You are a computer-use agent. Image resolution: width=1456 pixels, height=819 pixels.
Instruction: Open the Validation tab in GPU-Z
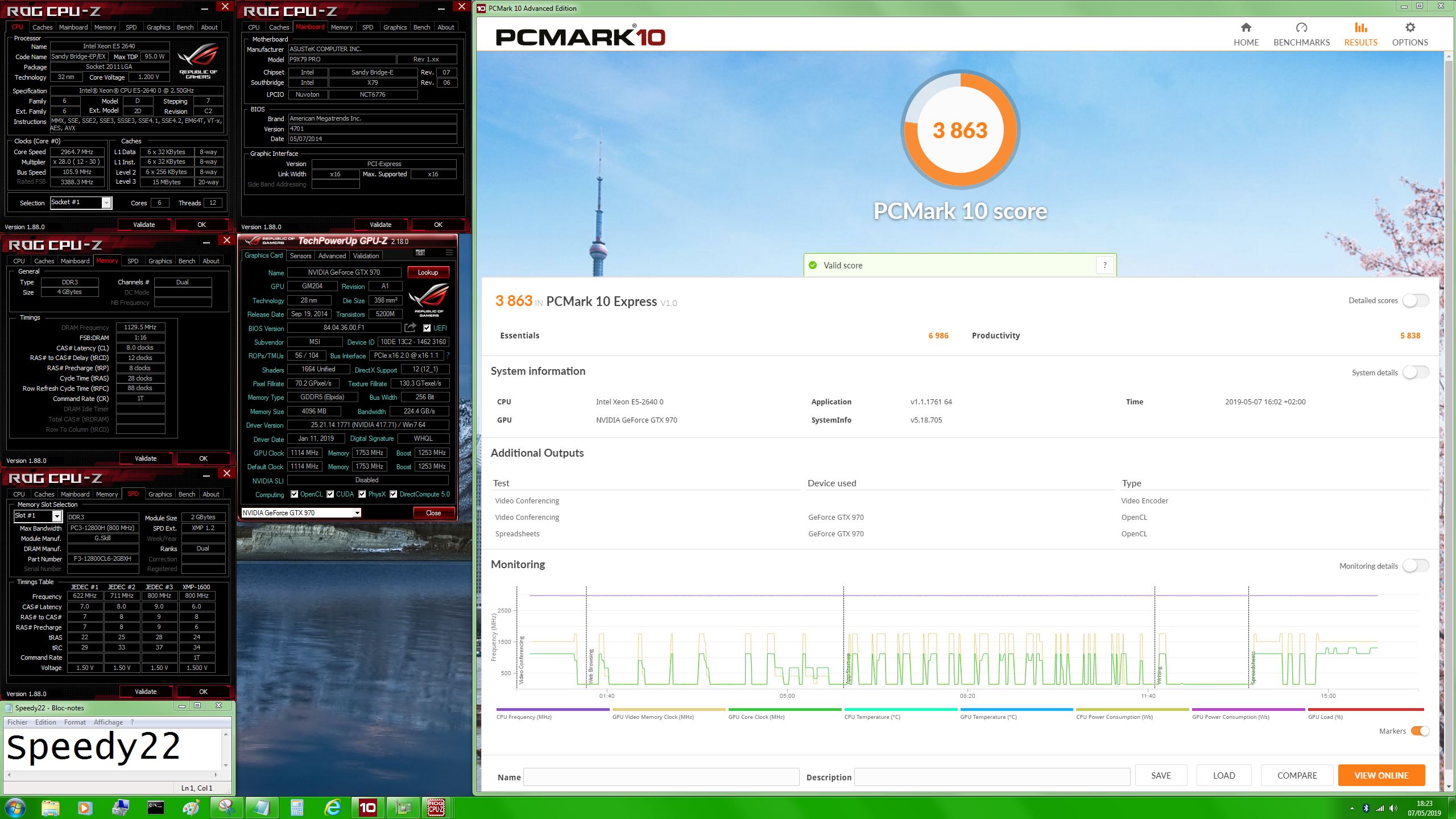[366, 255]
